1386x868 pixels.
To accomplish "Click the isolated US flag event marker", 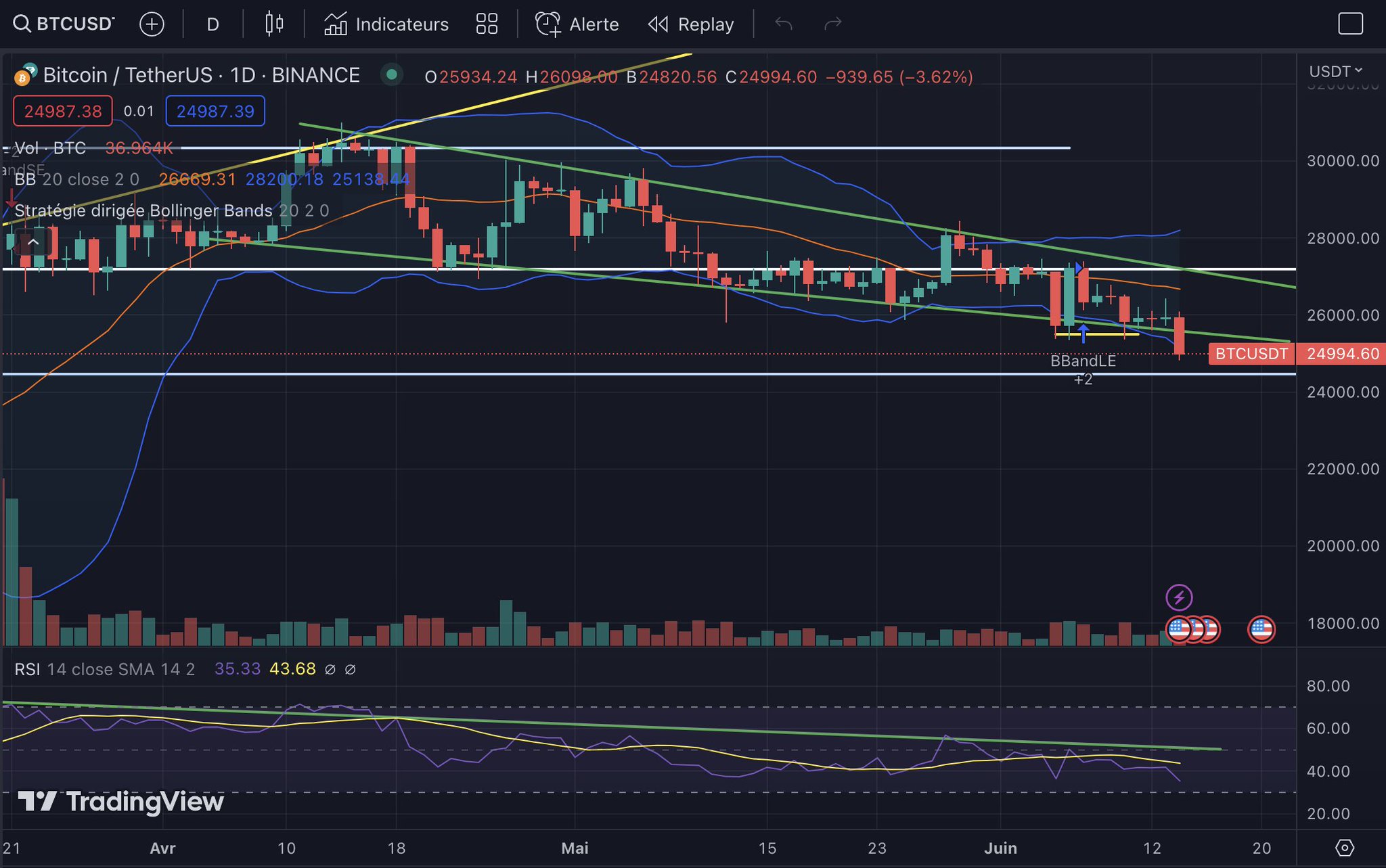I will tap(1261, 629).
